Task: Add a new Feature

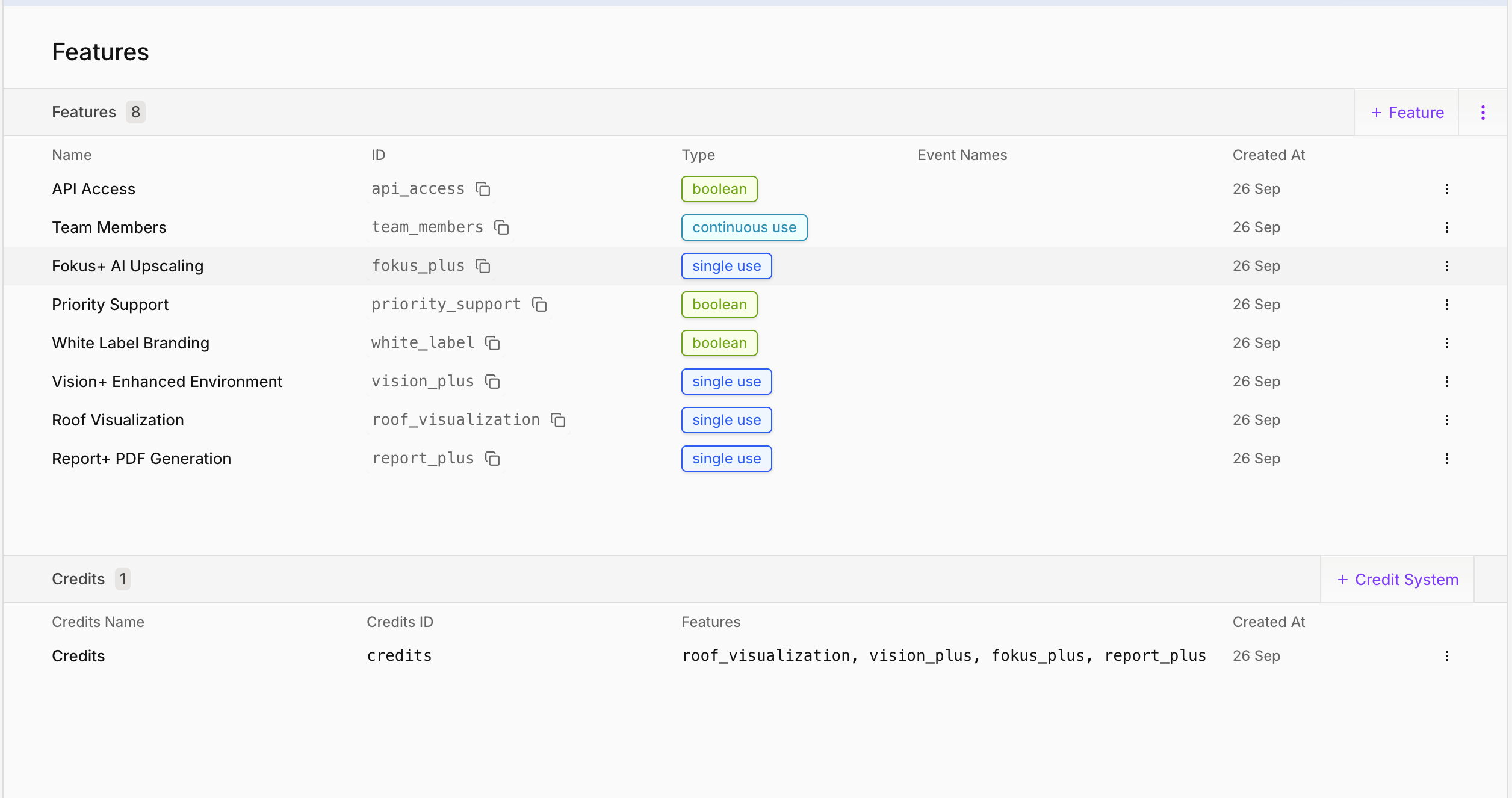Action: point(1407,113)
